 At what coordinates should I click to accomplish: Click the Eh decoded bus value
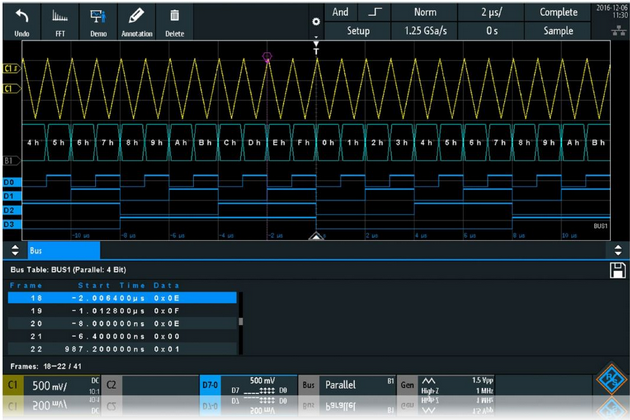tap(279, 143)
